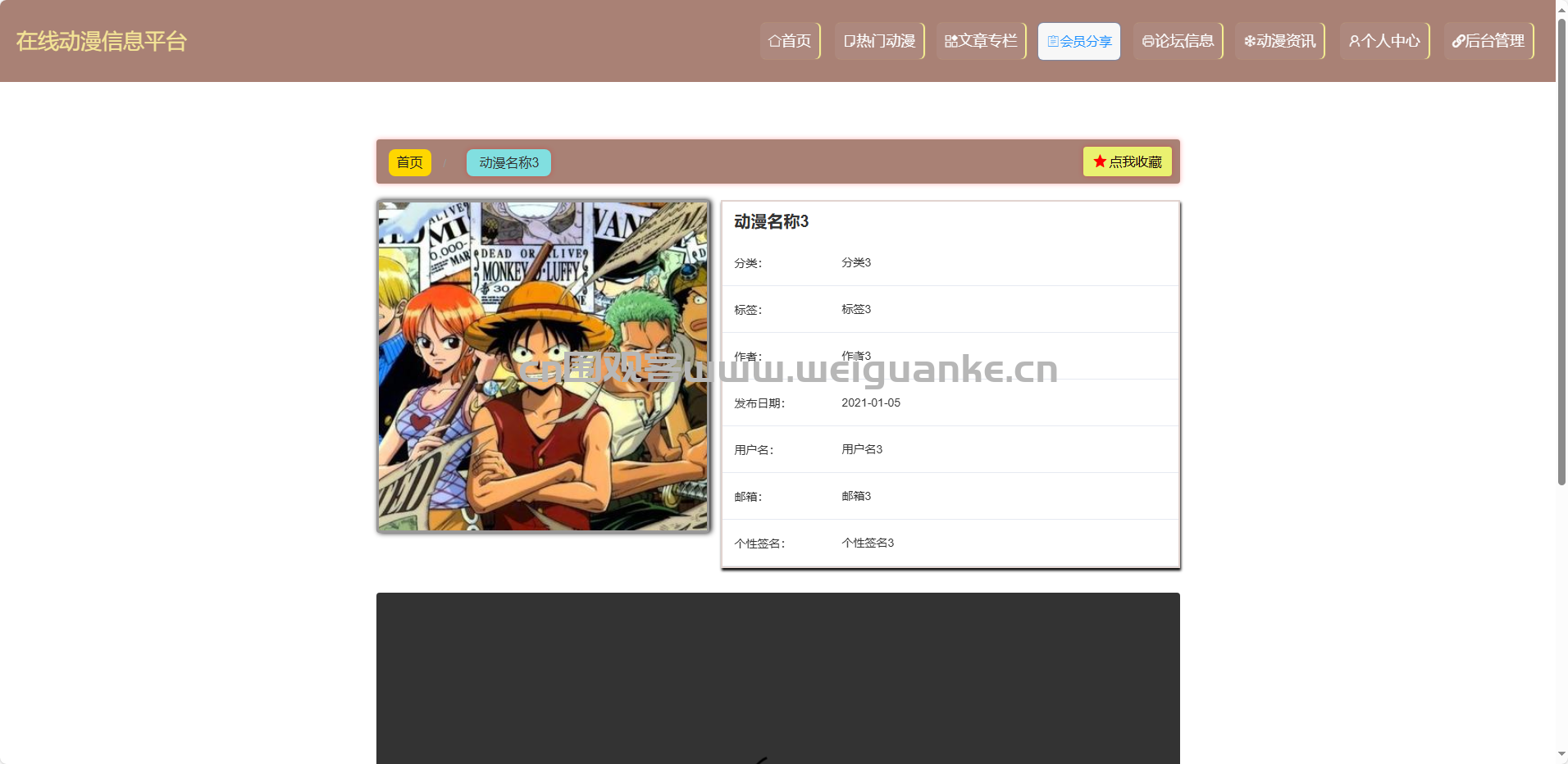The height and width of the screenshot is (764, 1568).
Task: Click the 动漫名称3 heading text
Action: pyautogui.click(x=771, y=221)
